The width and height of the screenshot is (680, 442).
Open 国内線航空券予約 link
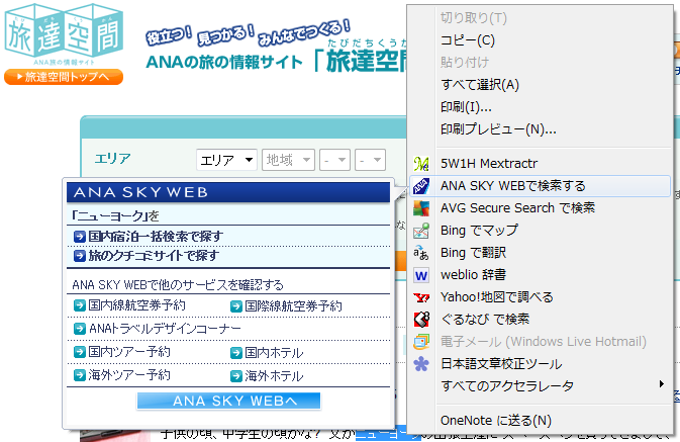(x=137, y=305)
